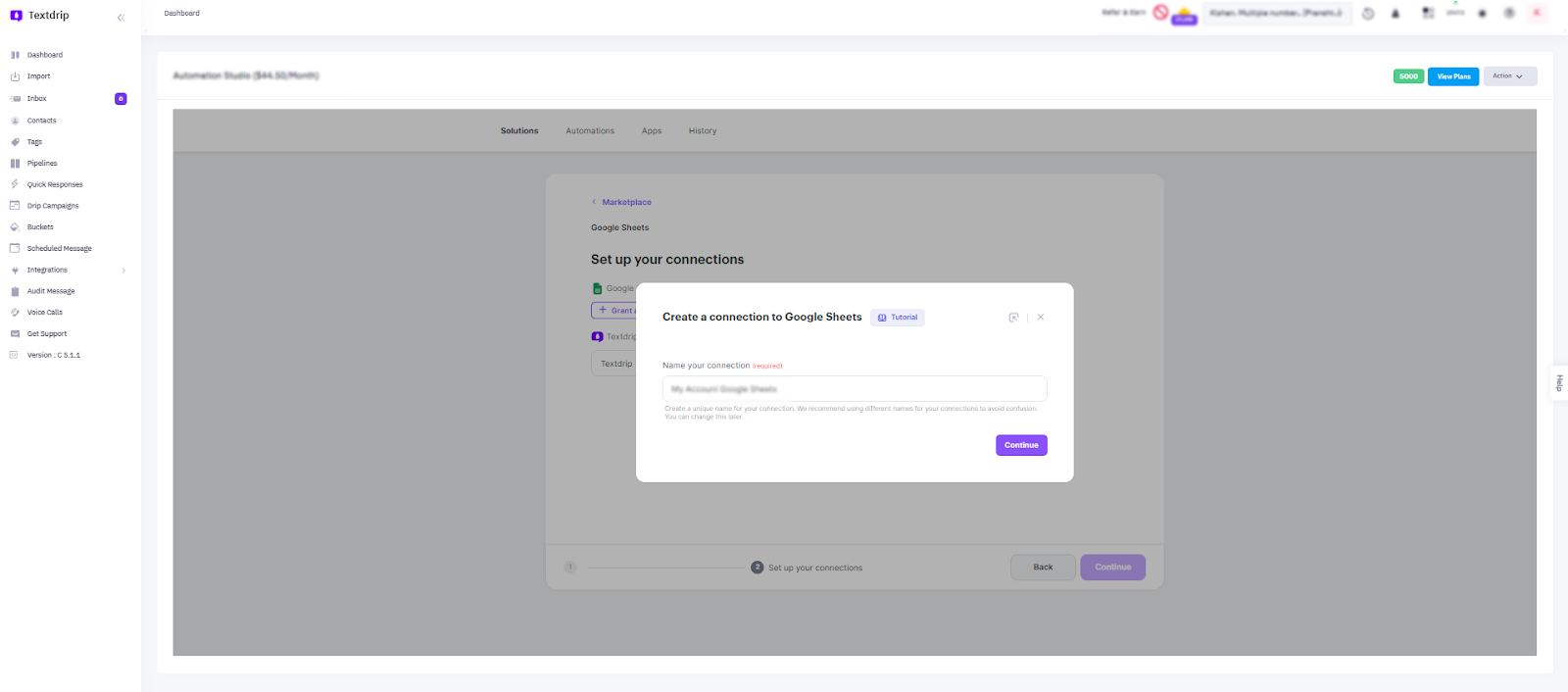Click Continue in the connection dialog
This screenshot has height=692, width=1568.
point(1021,445)
